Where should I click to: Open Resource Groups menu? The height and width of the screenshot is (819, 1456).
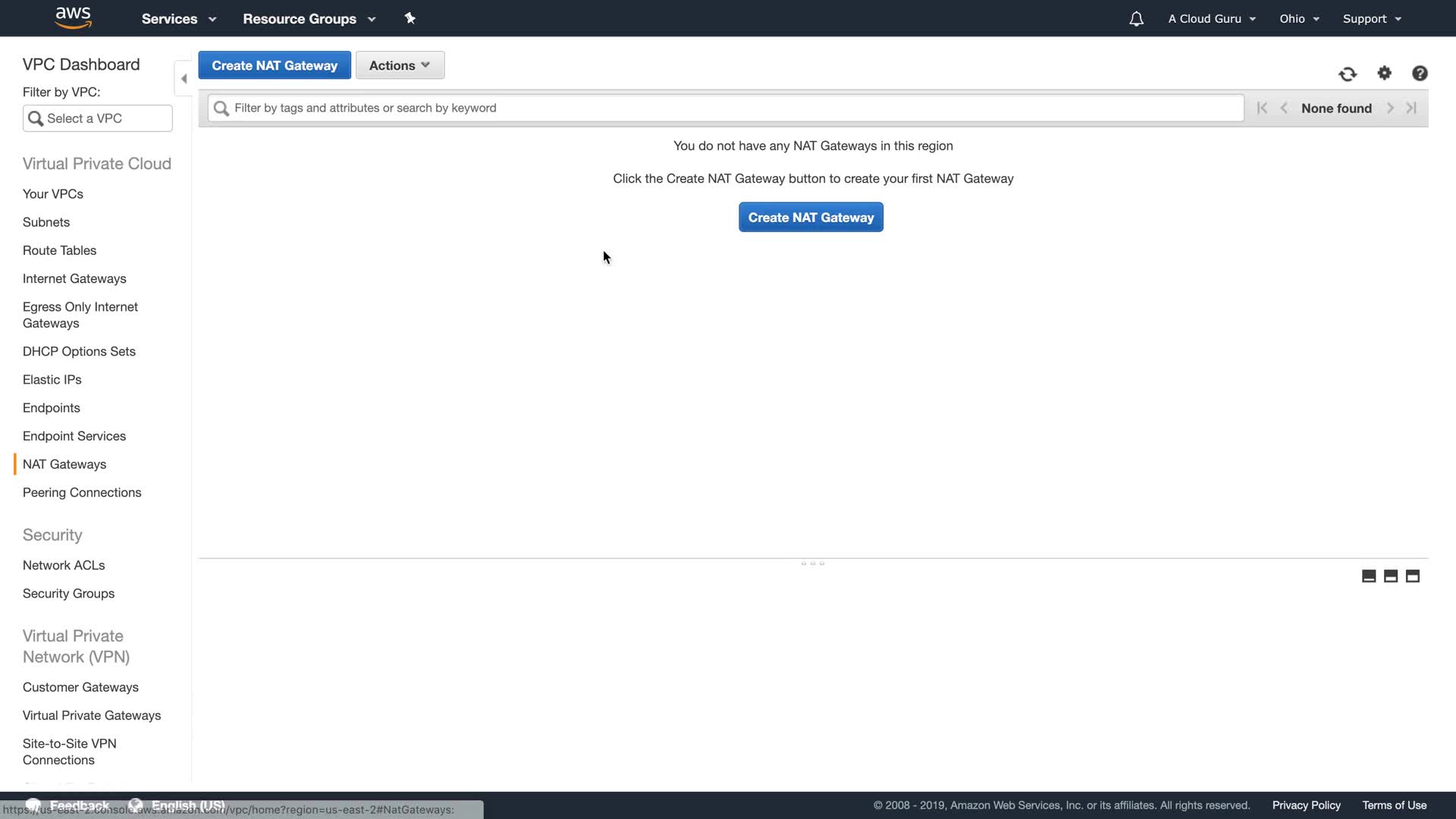(309, 19)
